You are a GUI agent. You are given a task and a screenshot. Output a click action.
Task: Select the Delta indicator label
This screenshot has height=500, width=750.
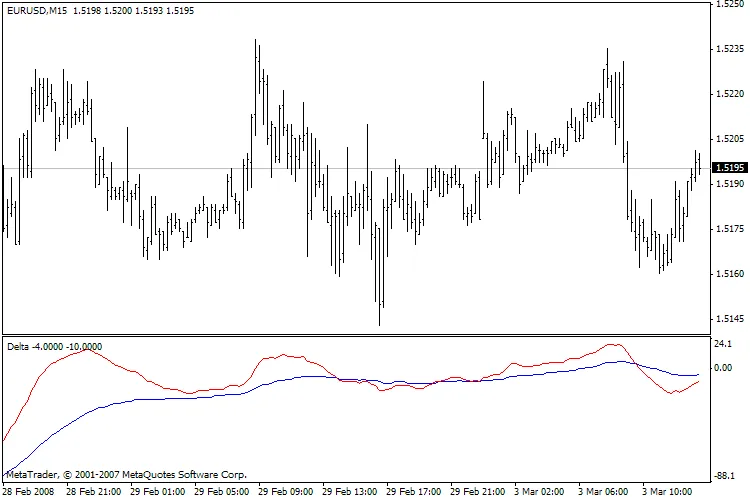pos(19,347)
